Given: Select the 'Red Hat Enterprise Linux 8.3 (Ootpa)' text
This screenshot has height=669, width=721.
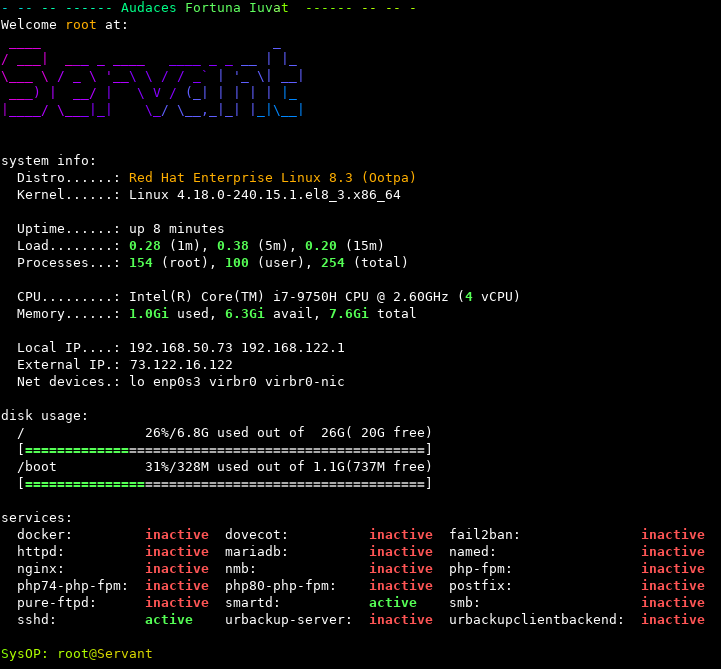Looking at the screenshot, I should coord(272,178).
